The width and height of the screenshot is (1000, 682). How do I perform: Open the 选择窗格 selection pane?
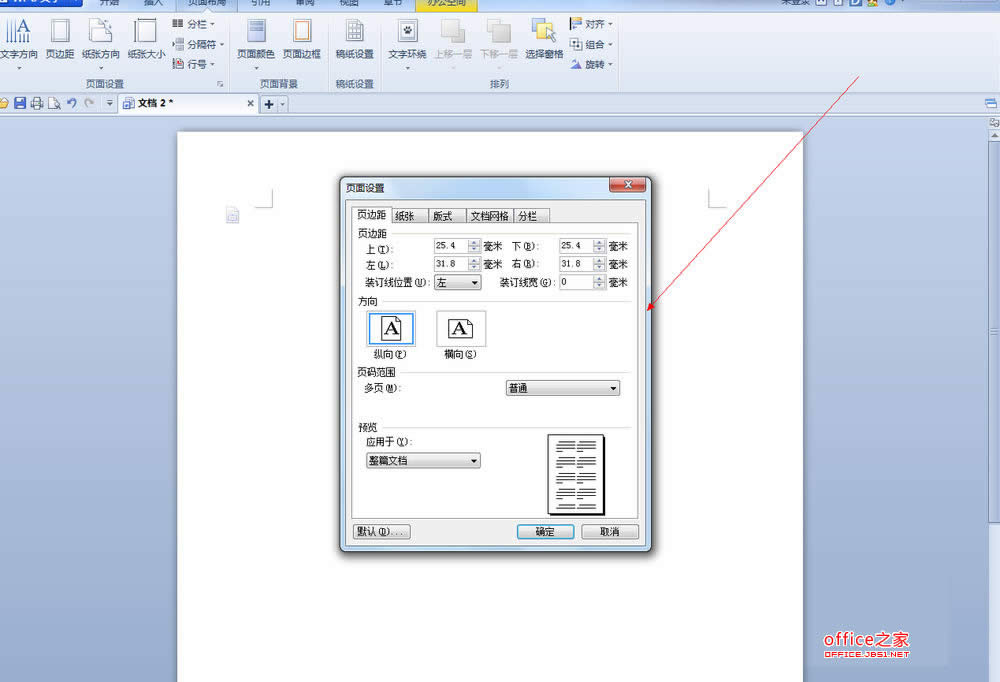pyautogui.click(x=544, y=40)
